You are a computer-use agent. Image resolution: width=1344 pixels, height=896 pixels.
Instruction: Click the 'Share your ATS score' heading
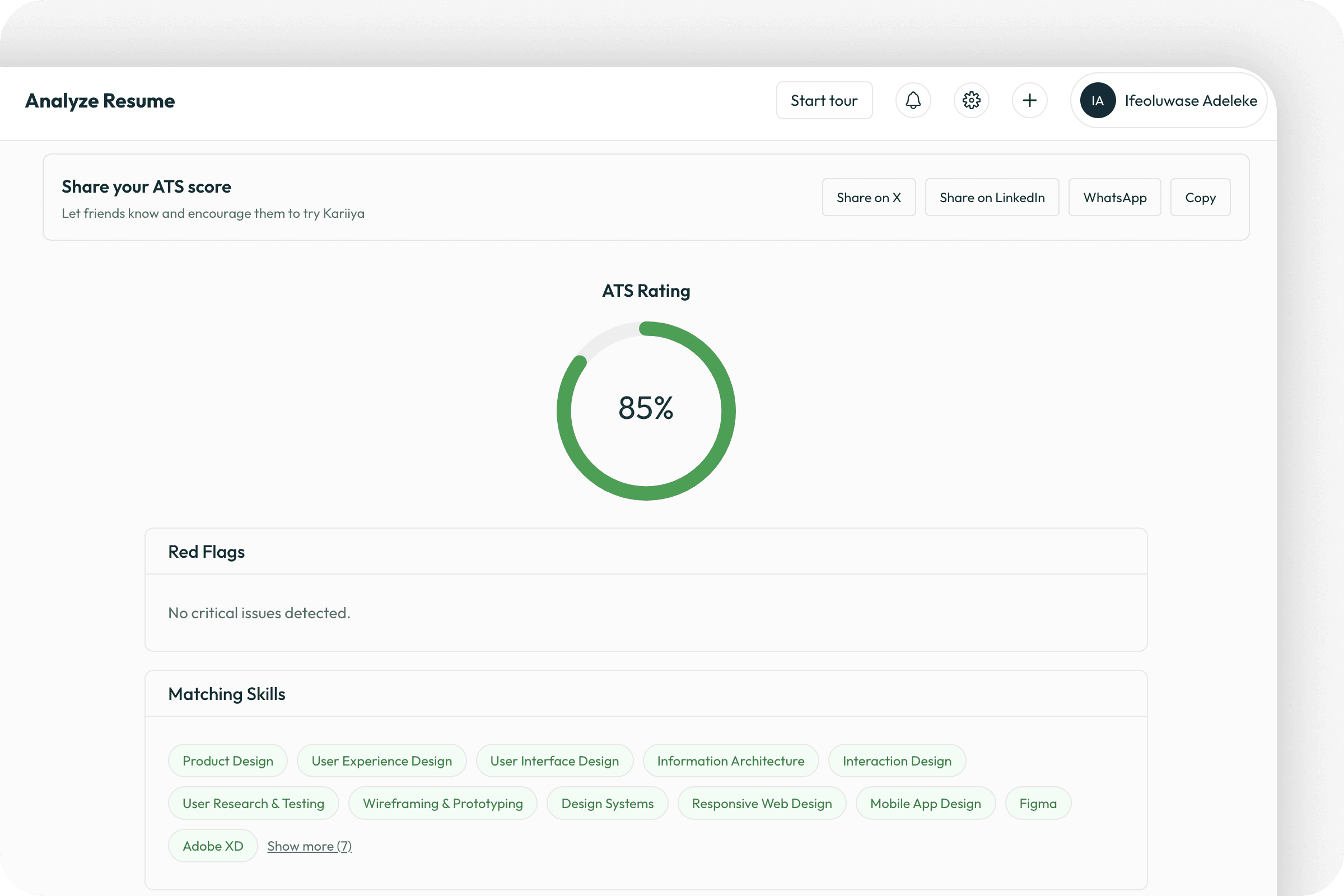[146, 187]
